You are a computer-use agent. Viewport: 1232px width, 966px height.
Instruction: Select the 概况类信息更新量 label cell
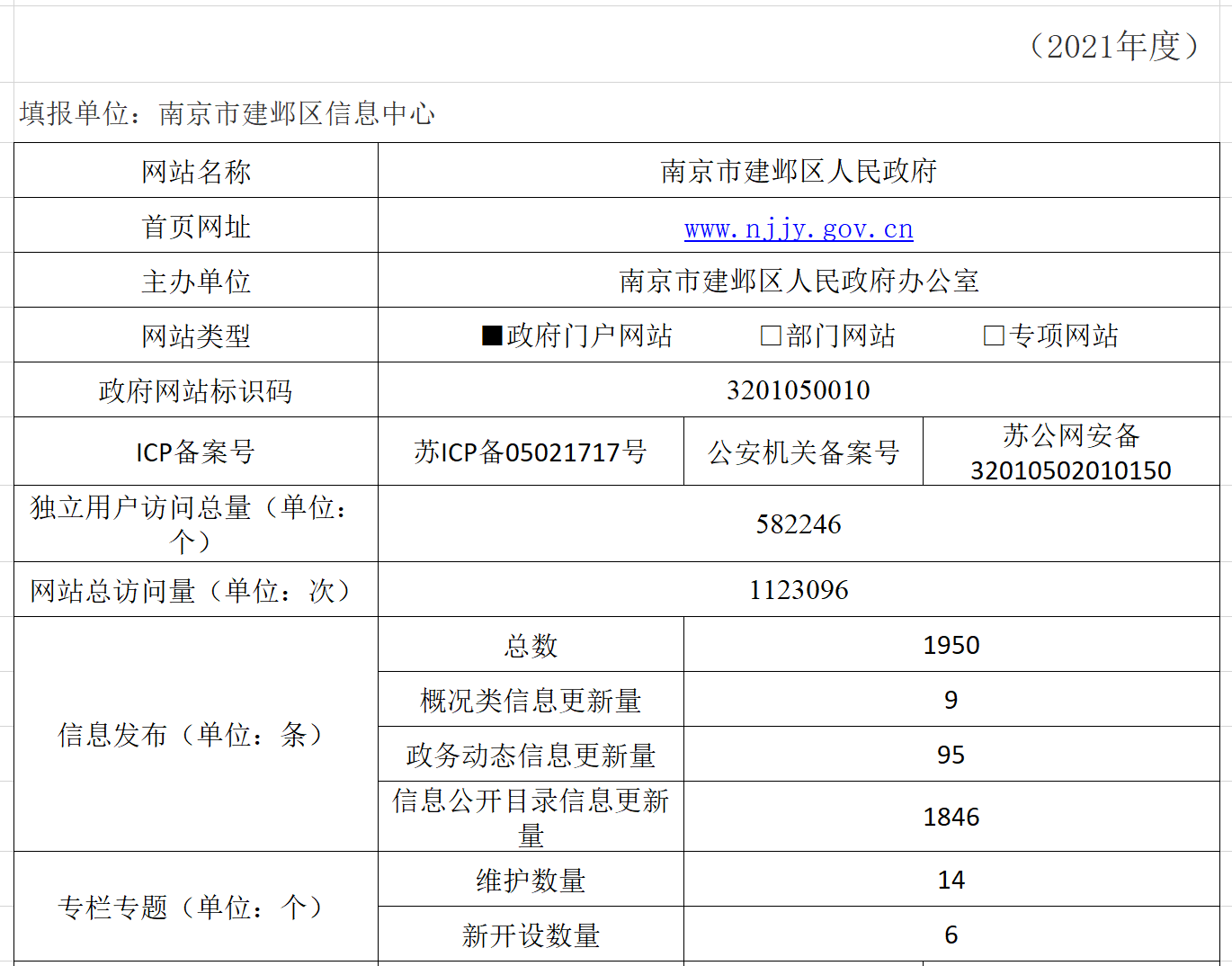click(531, 700)
